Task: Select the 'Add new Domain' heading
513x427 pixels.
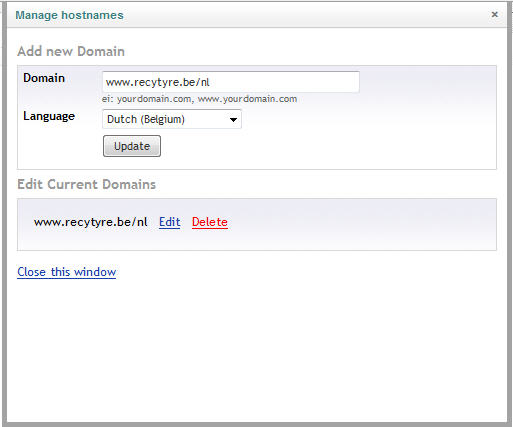Action: click(71, 51)
